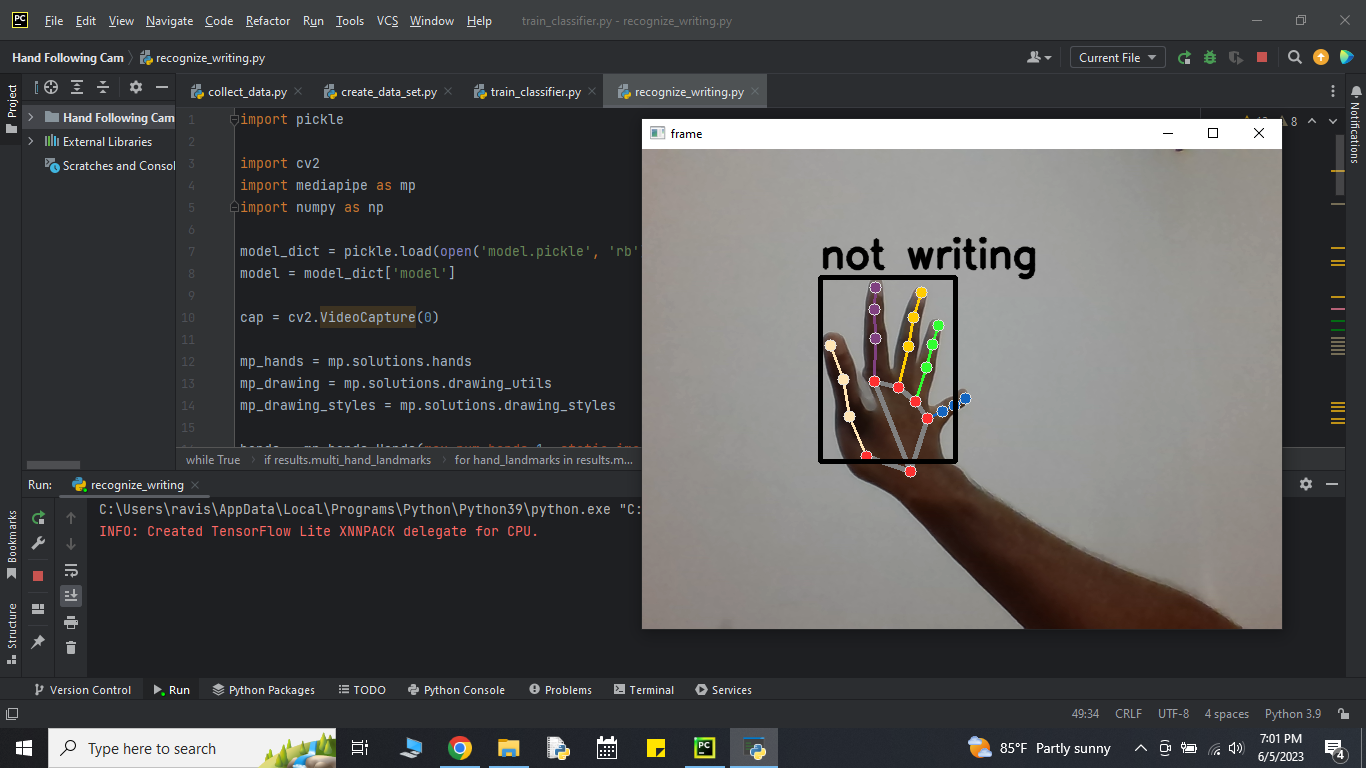Screen dimensions: 1366x768
Task: Pin the Run tab
Action: [x=38, y=642]
